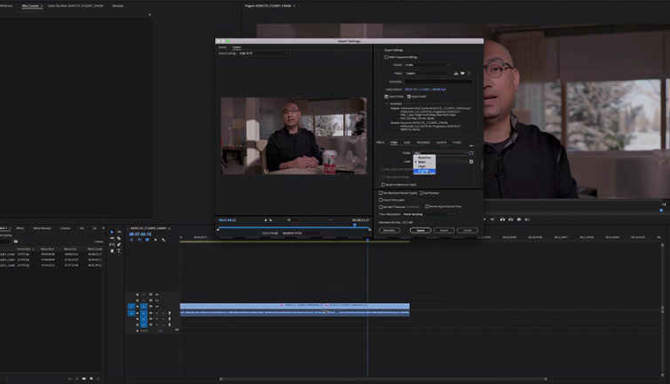Switch to the Audio tab in Export Settings

407,142
